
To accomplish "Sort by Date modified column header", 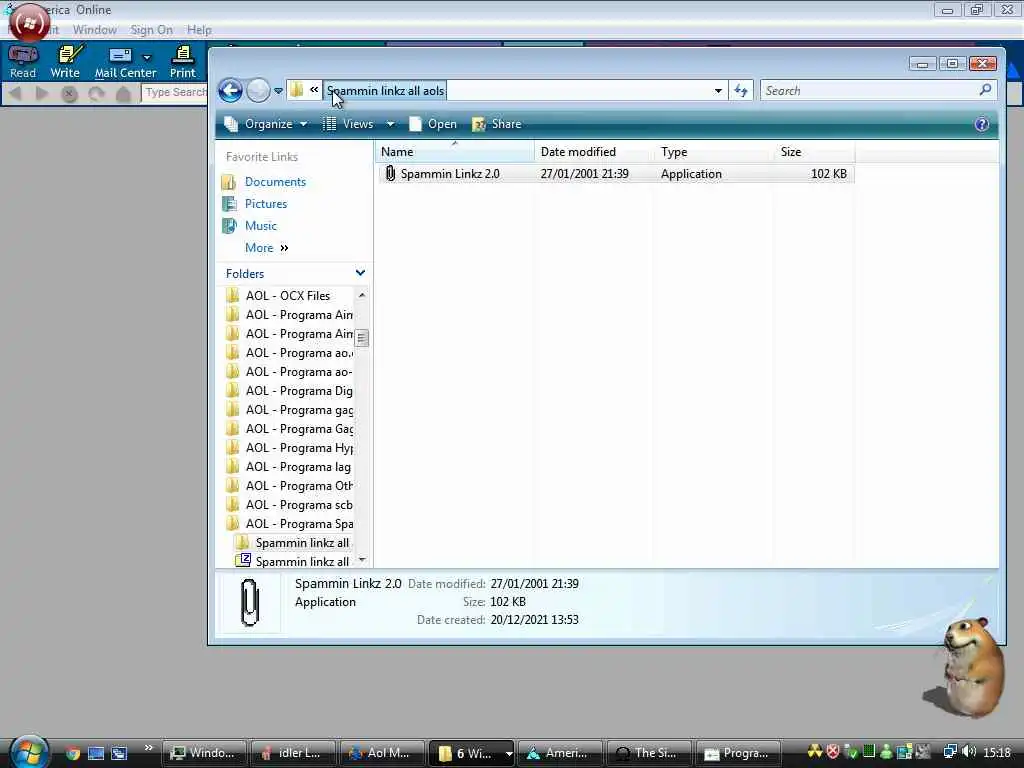I will point(594,152).
